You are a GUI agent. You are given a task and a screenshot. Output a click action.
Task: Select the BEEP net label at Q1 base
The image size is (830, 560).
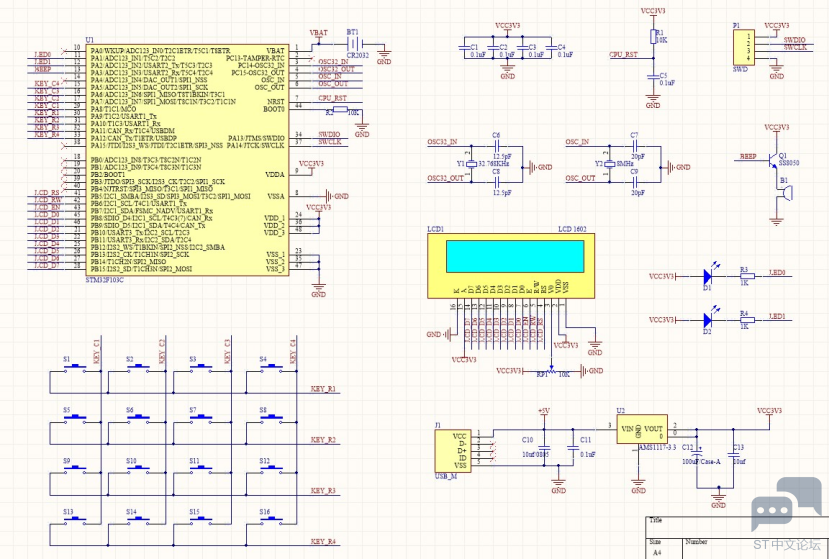pos(748,157)
